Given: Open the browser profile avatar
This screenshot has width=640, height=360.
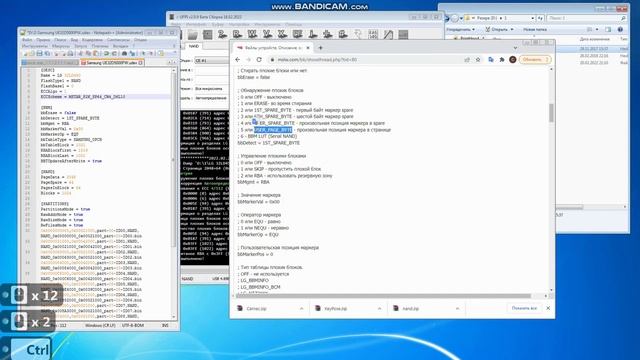Looking at the screenshot, I should coord(513,60).
